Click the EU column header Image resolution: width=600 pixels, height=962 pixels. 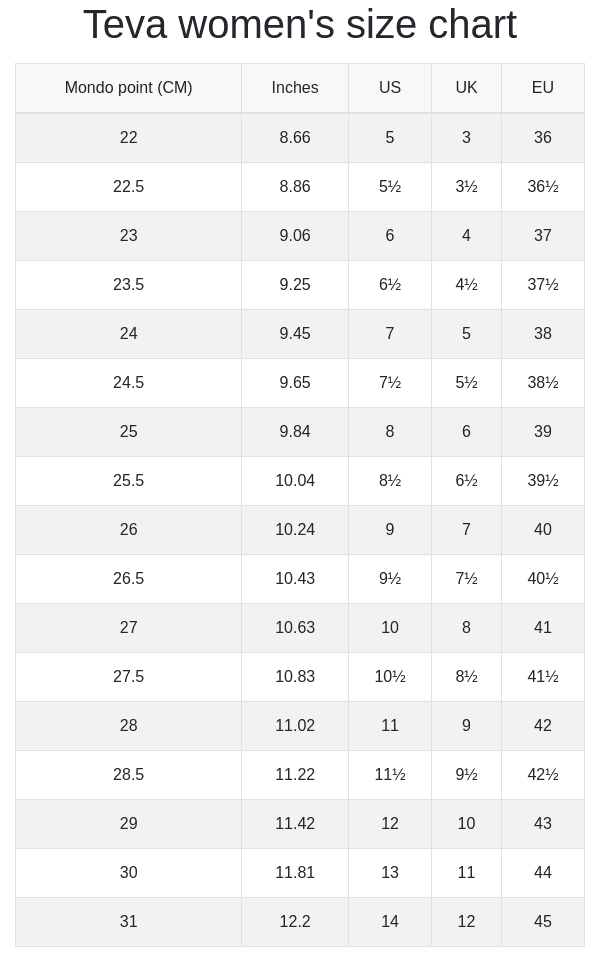(x=543, y=88)
